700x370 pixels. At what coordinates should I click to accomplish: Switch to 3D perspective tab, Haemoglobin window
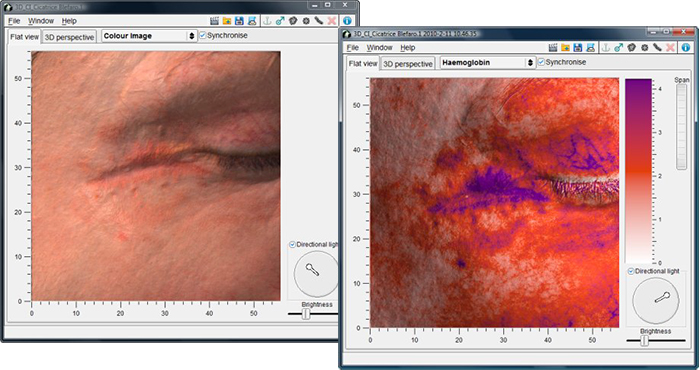pyautogui.click(x=408, y=64)
